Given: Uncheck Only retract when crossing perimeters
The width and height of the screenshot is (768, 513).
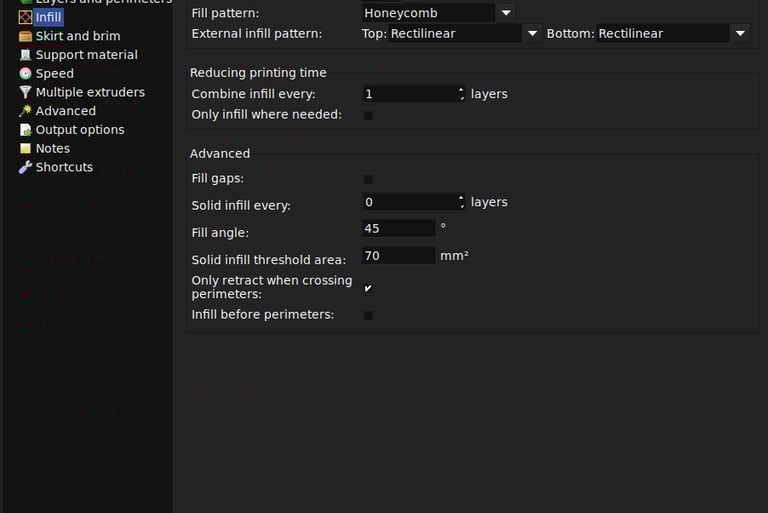Looking at the screenshot, I should click(x=368, y=288).
